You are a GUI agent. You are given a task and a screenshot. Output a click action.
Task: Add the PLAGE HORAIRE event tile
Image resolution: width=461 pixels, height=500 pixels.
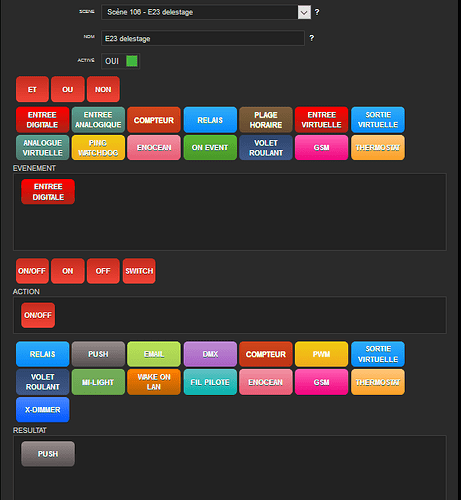(266, 120)
